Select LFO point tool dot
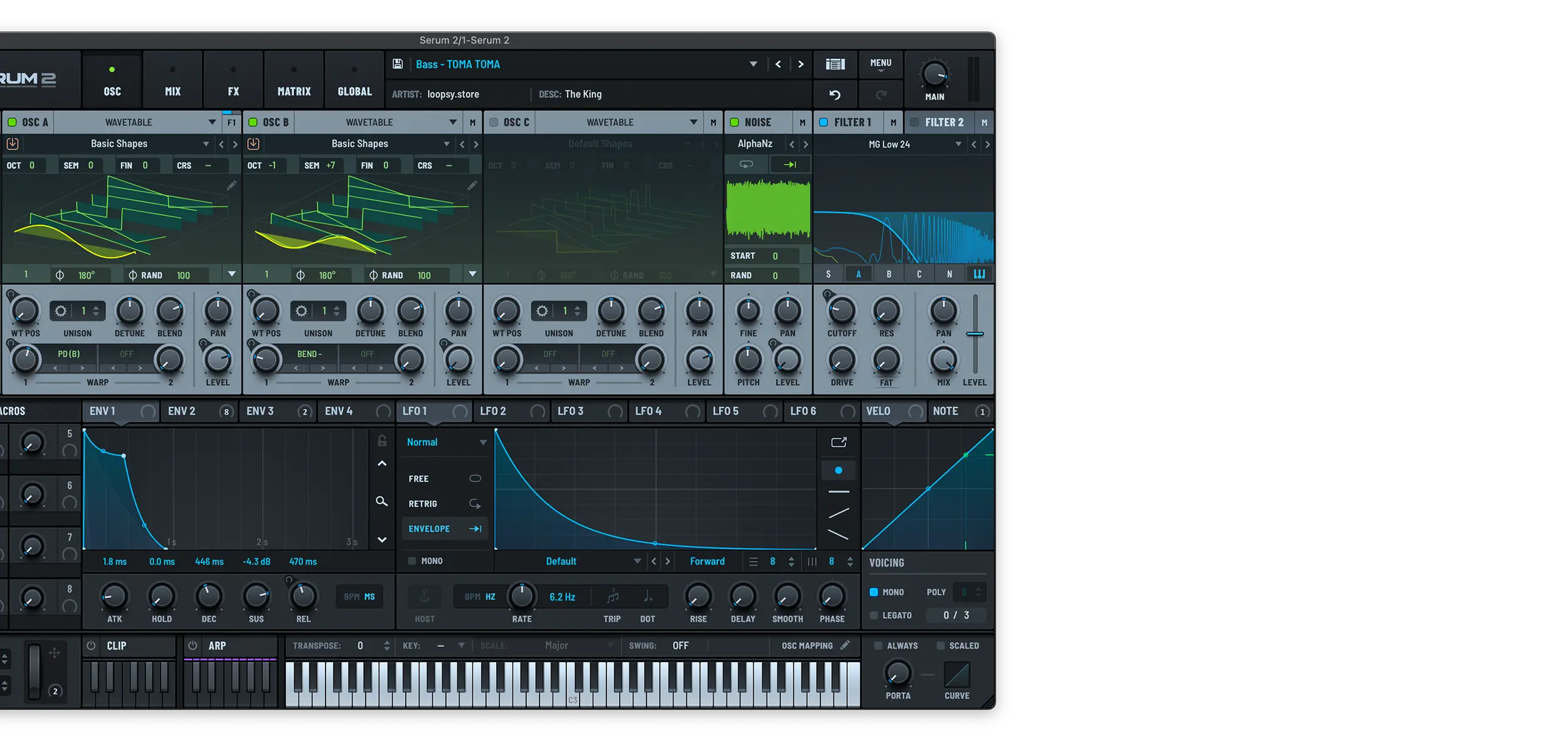The height and width of the screenshot is (753, 1568). click(839, 470)
